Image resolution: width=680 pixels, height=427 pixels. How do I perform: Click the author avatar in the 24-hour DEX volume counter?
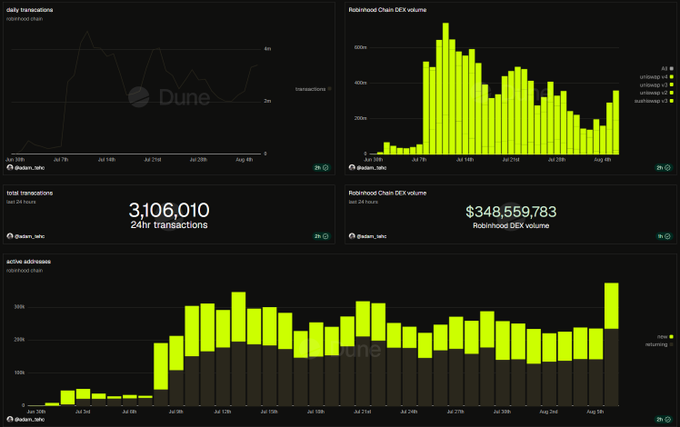[x=352, y=236]
